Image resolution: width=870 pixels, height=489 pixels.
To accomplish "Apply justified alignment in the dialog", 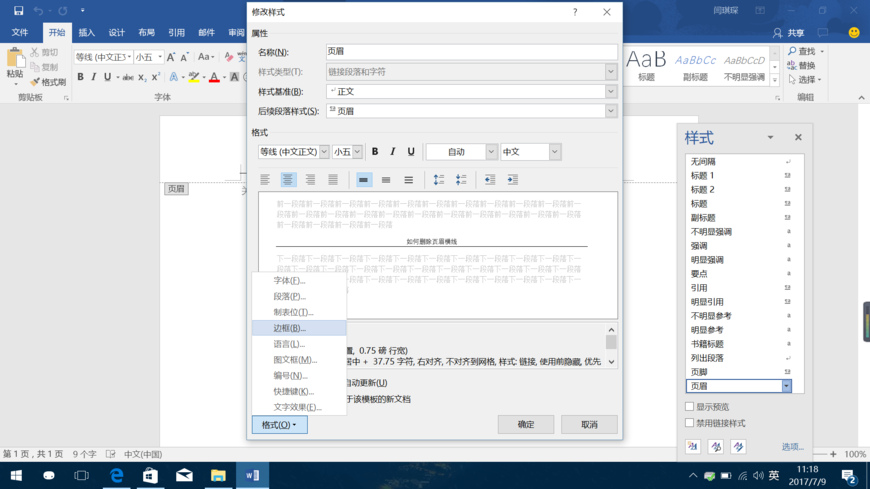I will (333, 179).
